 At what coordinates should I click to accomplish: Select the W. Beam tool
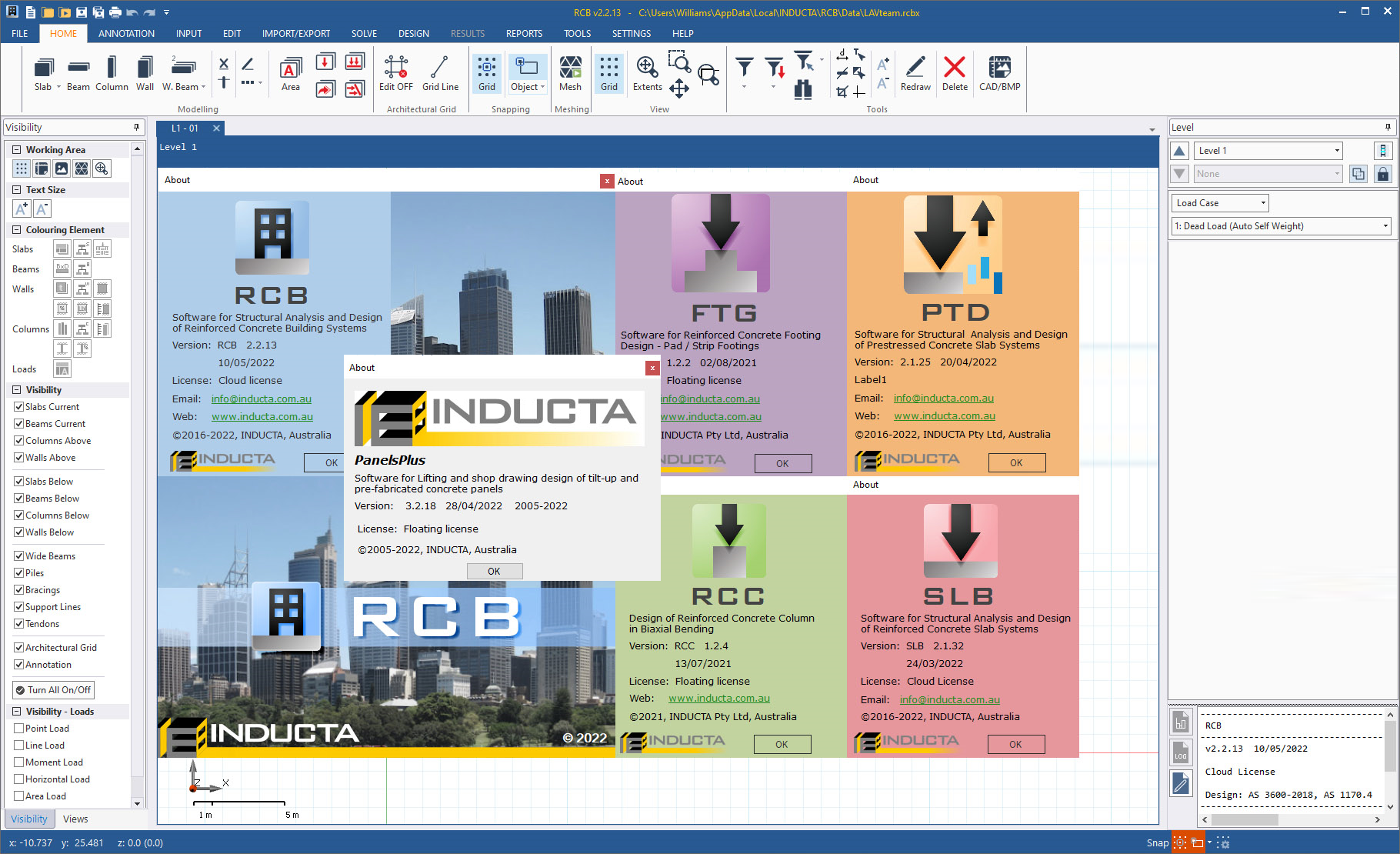182,74
